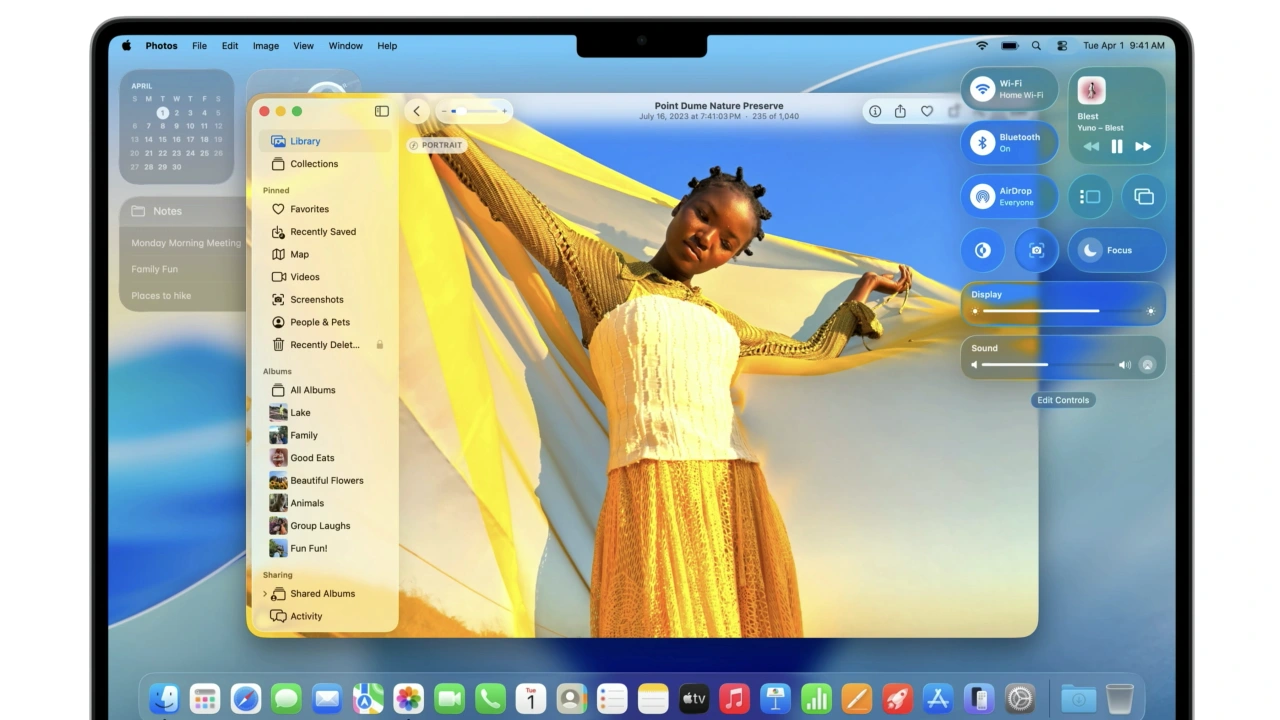Adjust the Display brightness slider
This screenshot has width=1280, height=720.
tap(1062, 311)
